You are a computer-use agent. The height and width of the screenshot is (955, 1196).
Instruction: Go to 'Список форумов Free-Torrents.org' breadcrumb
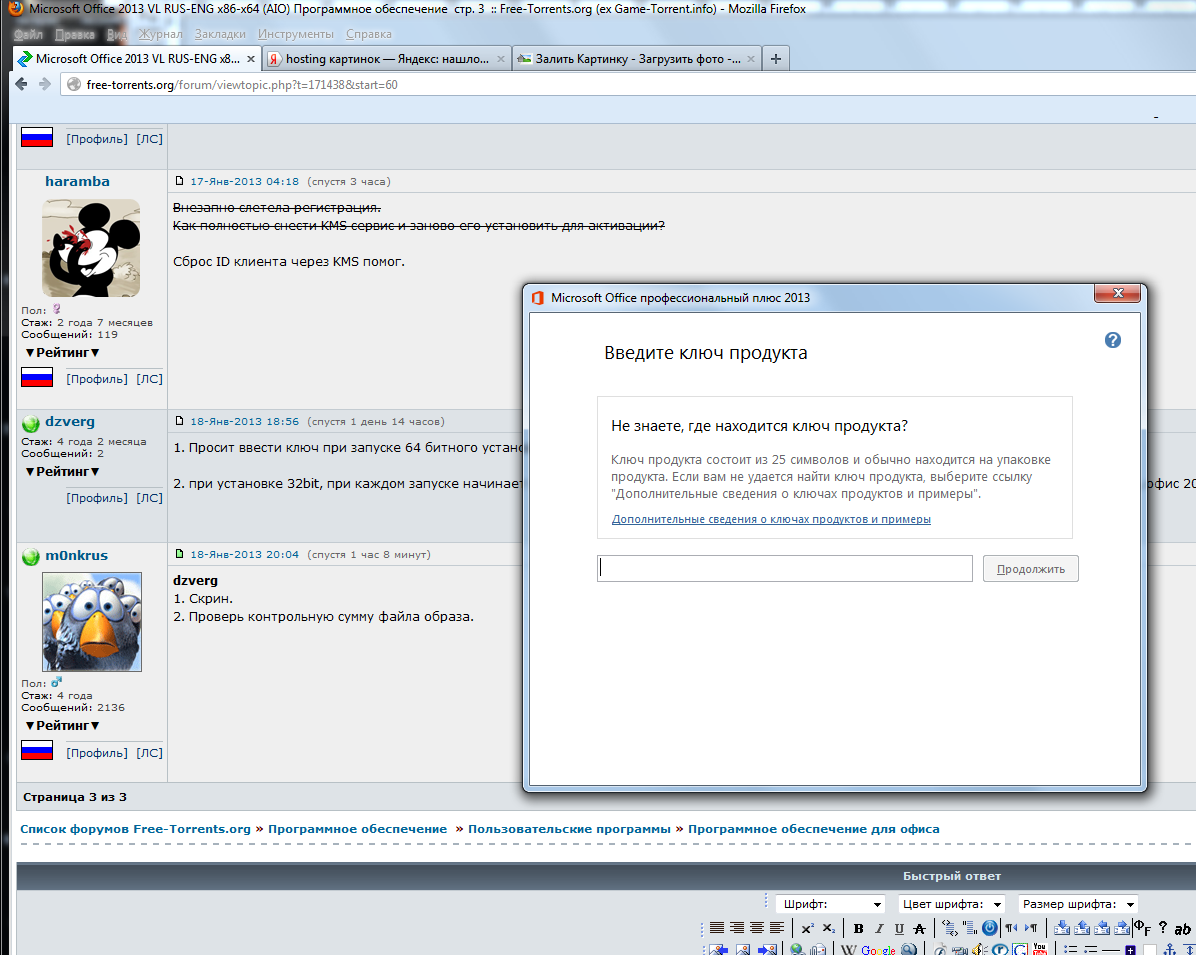(x=136, y=829)
